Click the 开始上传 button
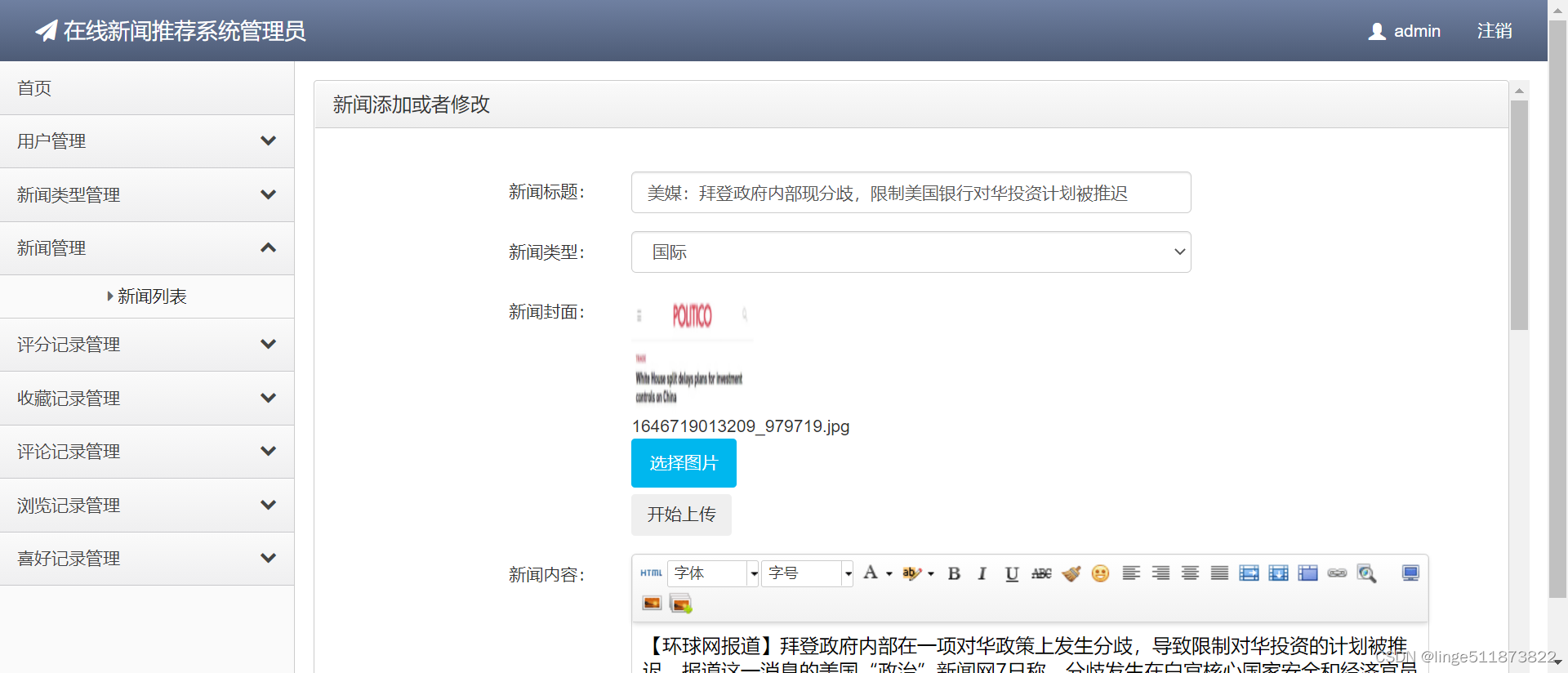The image size is (1568, 673). tap(681, 515)
